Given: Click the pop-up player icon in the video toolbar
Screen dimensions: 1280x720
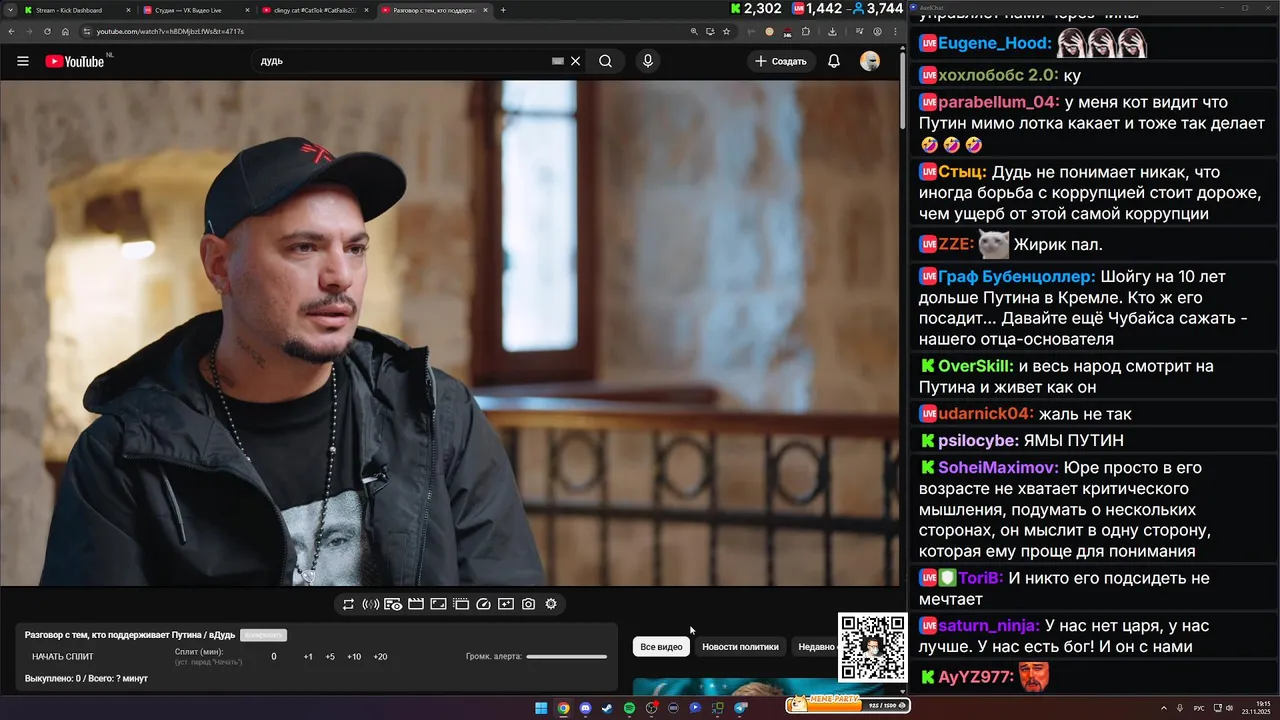Looking at the screenshot, I should pyautogui.click(x=438, y=604).
